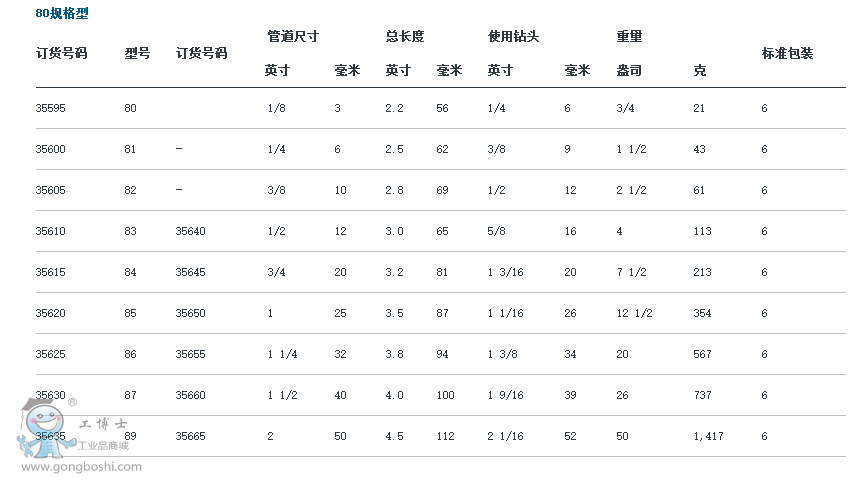Click the 标准包装 column header
Image resolution: width=863 pixels, height=486 pixels.
pyautogui.click(x=787, y=53)
